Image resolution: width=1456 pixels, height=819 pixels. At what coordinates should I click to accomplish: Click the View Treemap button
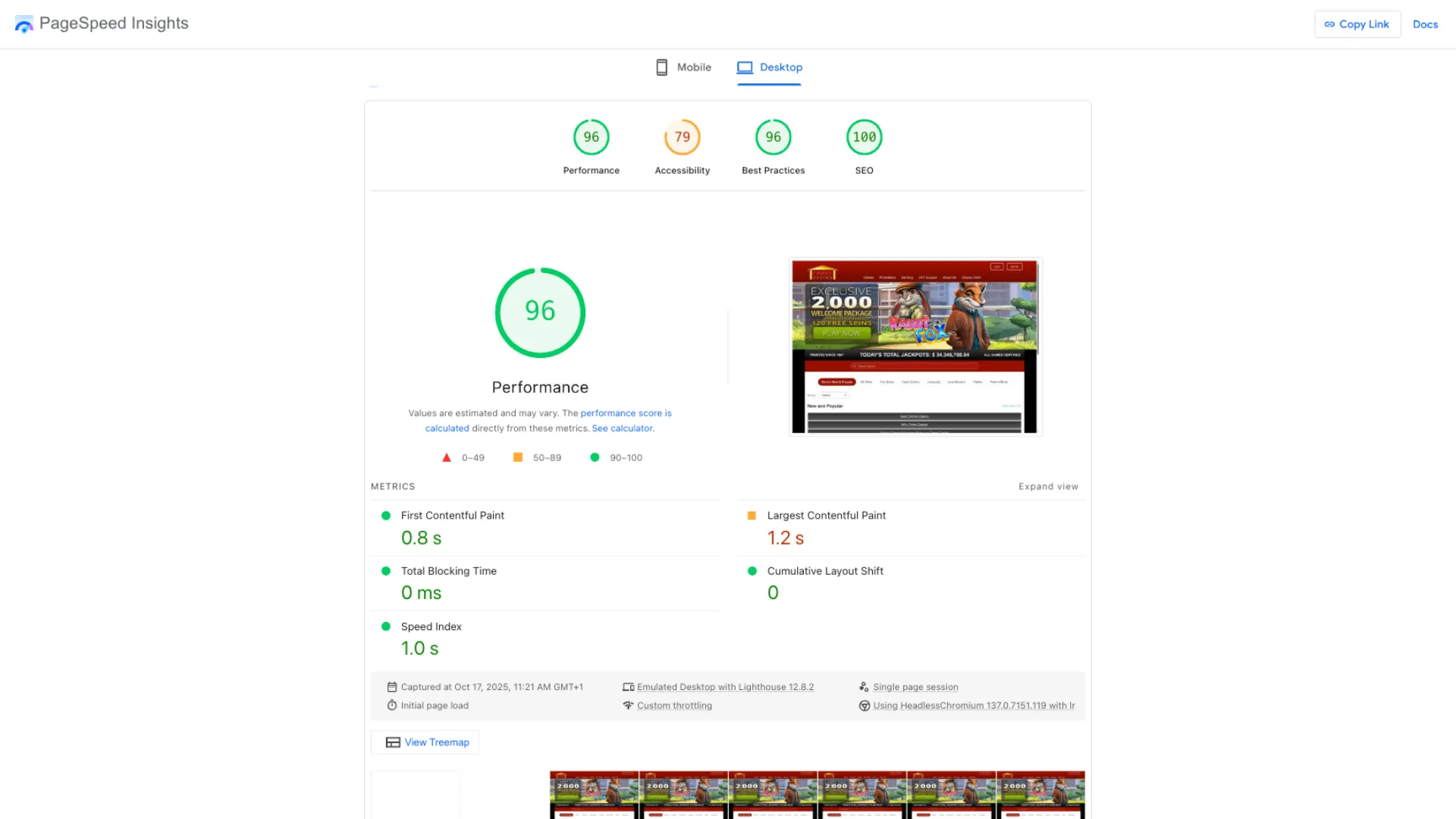(425, 742)
